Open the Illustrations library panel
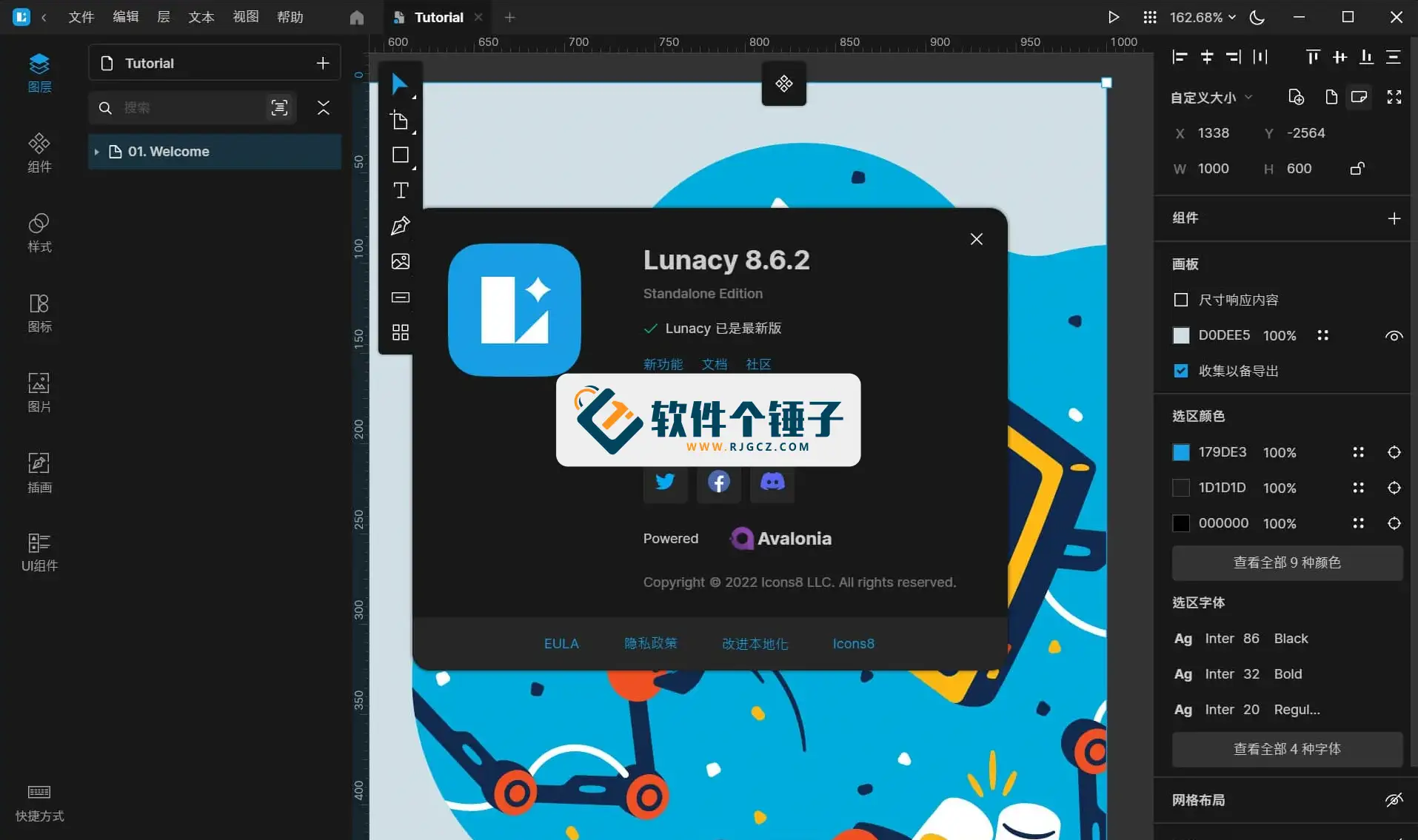The width and height of the screenshot is (1418, 840). (39, 474)
